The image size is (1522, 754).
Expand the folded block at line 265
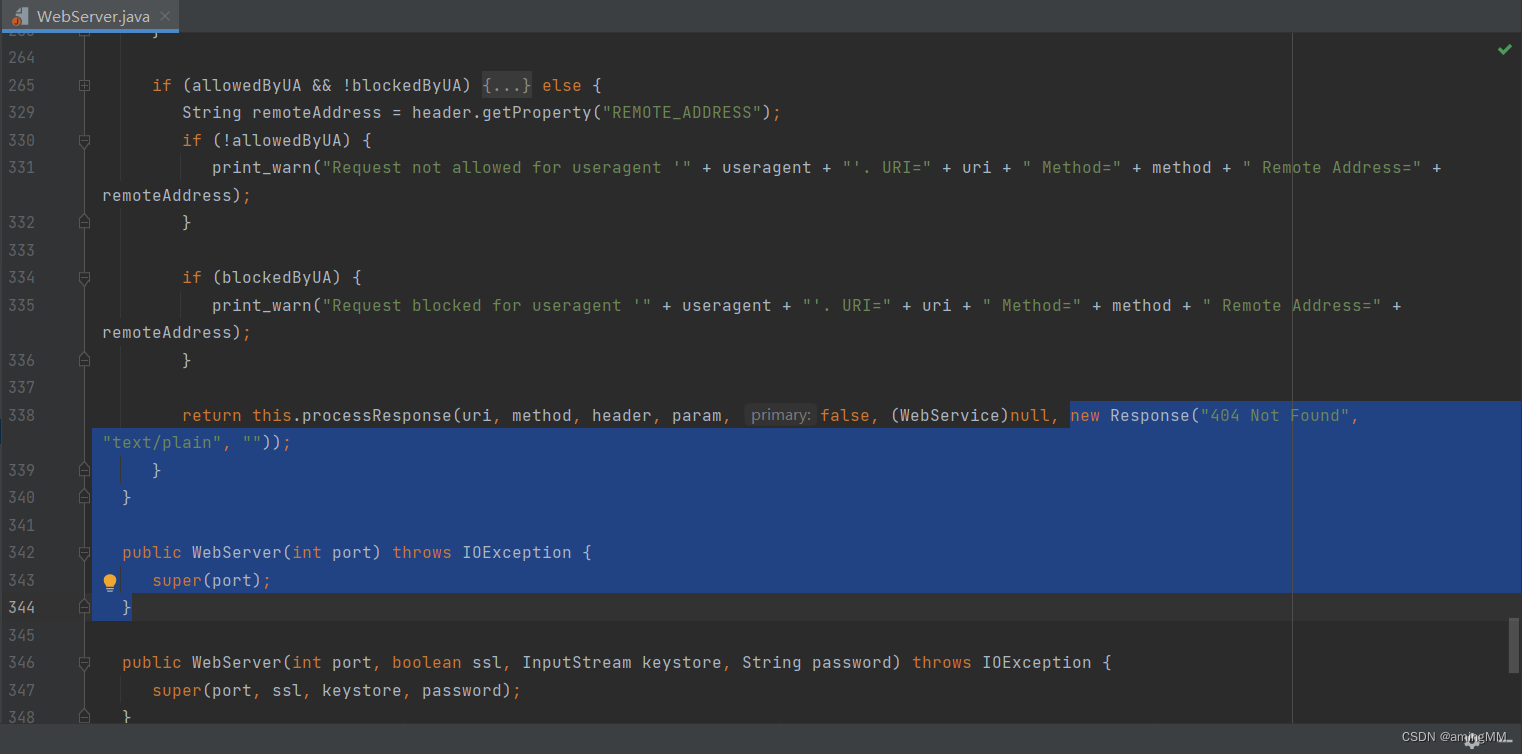coord(84,85)
